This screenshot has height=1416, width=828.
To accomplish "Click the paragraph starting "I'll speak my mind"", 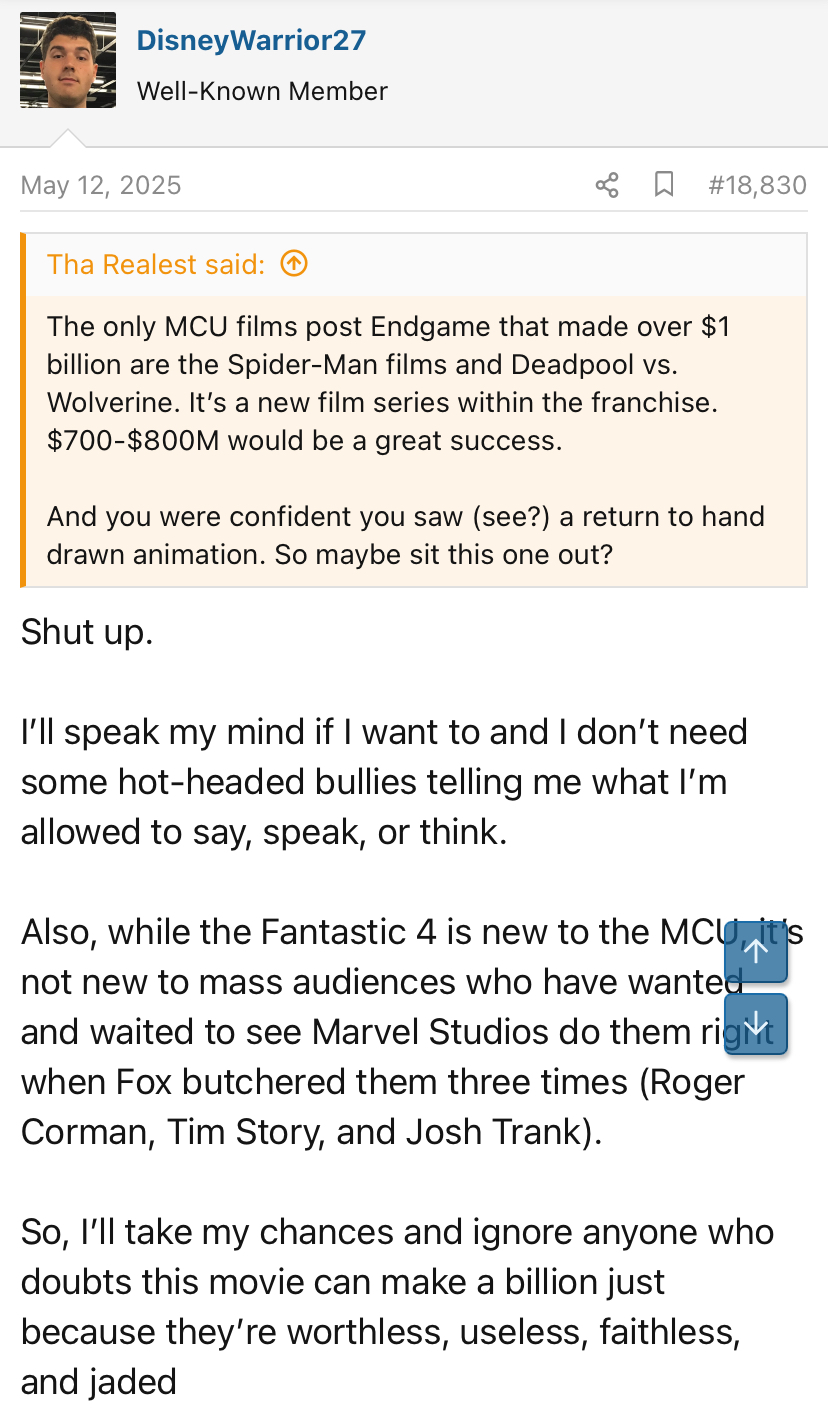I will pyautogui.click(x=384, y=781).
